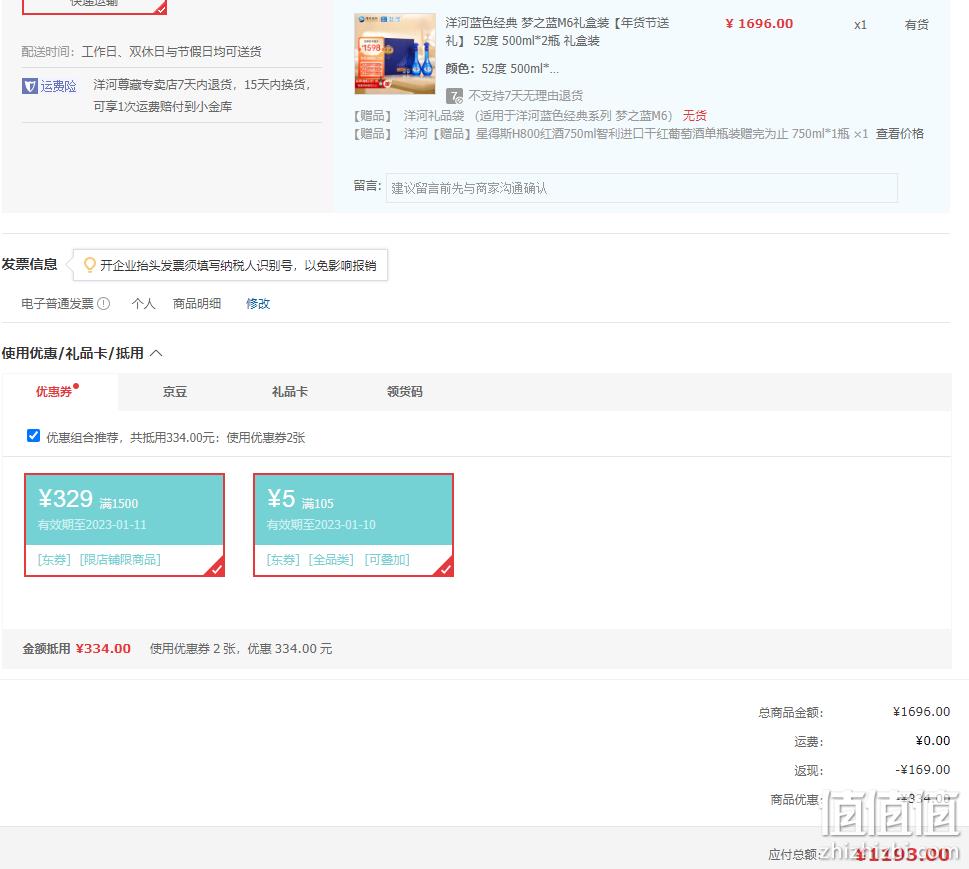Click 修改 to edit invoice info
969x869 pixels.
tap(258, 303)
